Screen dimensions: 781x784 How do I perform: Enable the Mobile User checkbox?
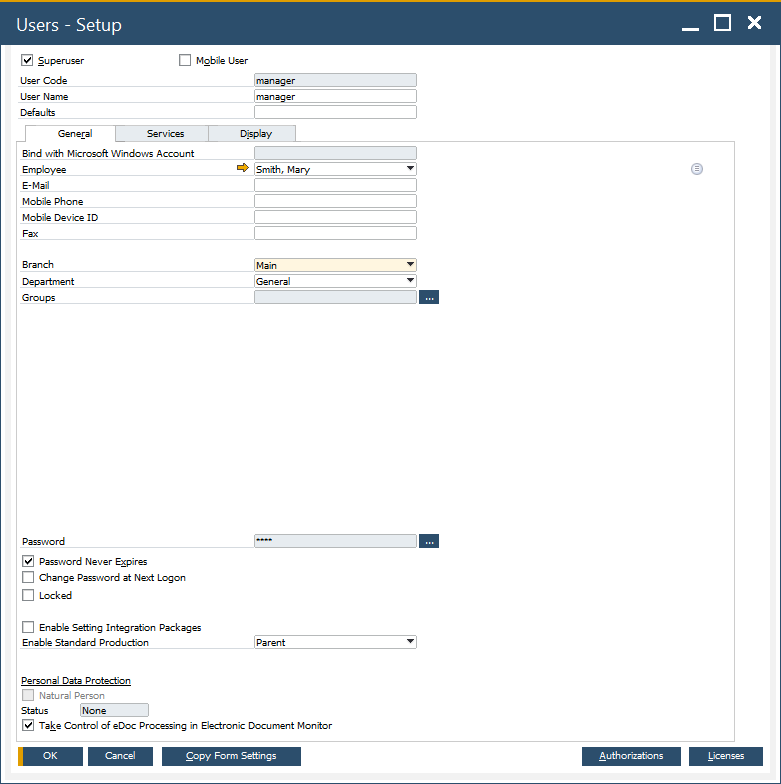185,60
